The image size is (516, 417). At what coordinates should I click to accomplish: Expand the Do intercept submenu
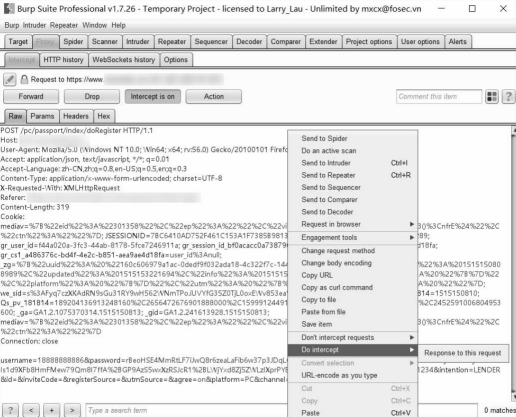pyautogui.click(x=353, y=350)
